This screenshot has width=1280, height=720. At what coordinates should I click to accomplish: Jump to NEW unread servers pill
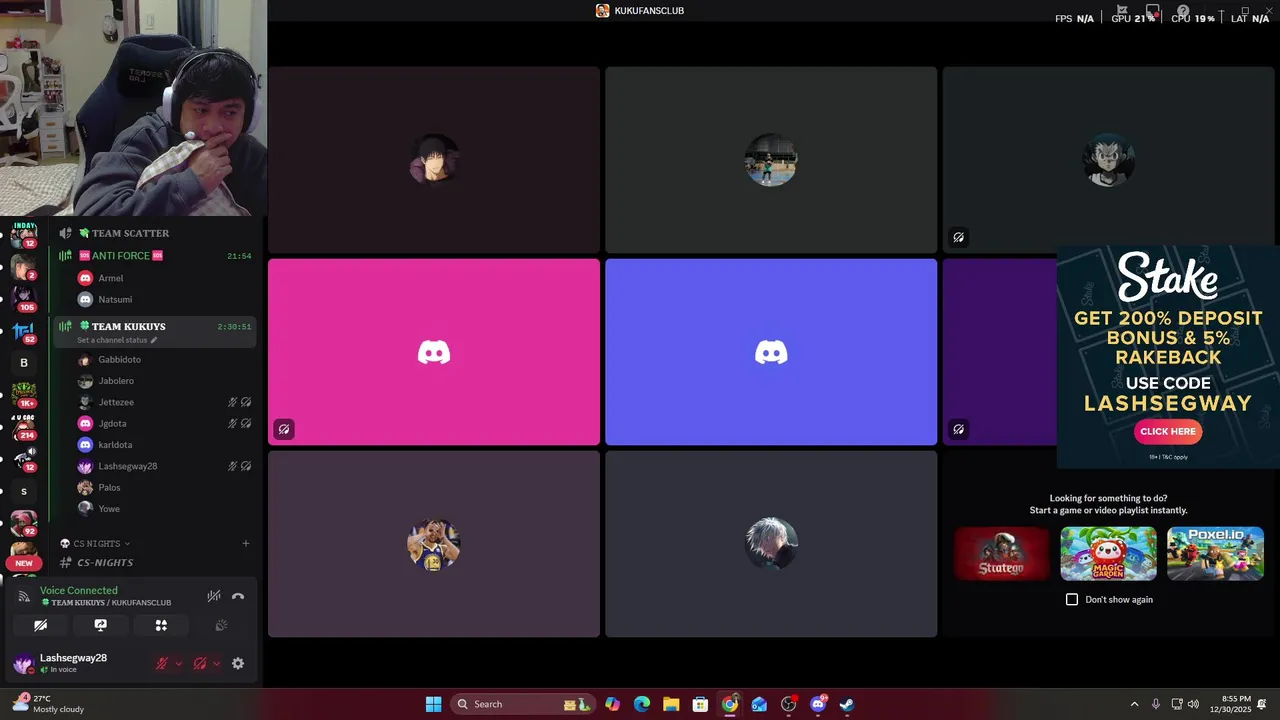[x=24, y=563]
